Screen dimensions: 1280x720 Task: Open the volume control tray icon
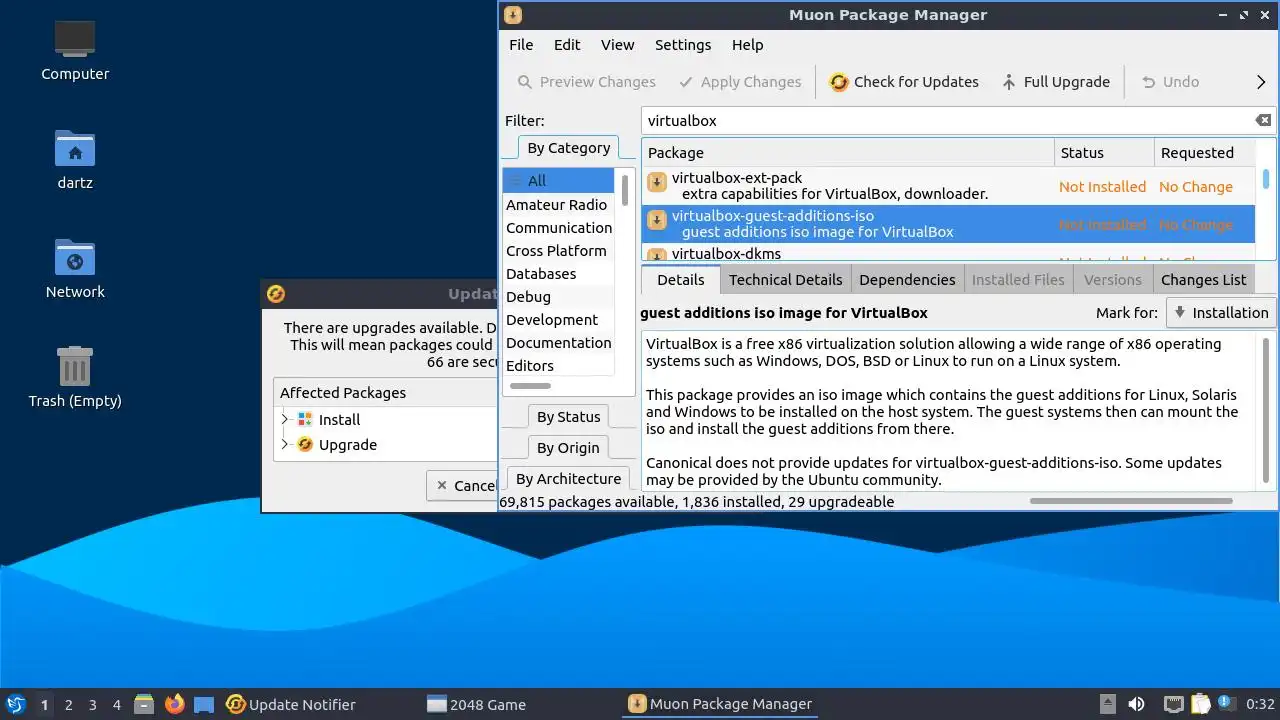(x=1137, y=704)
